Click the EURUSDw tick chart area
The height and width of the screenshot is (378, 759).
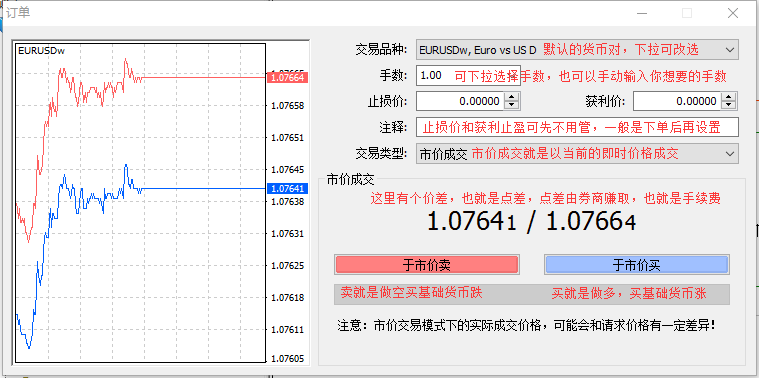click(140, 203)
